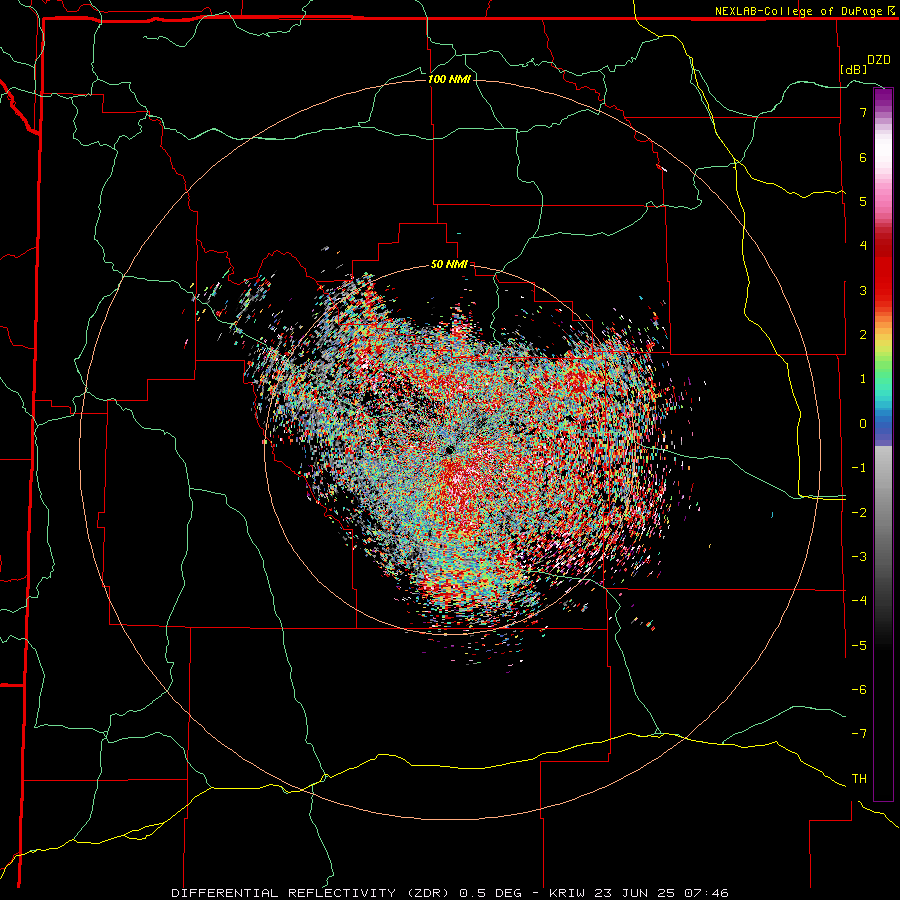Click the color scale value 1 label
Screen dimensions: 900x900
(863, 379)
